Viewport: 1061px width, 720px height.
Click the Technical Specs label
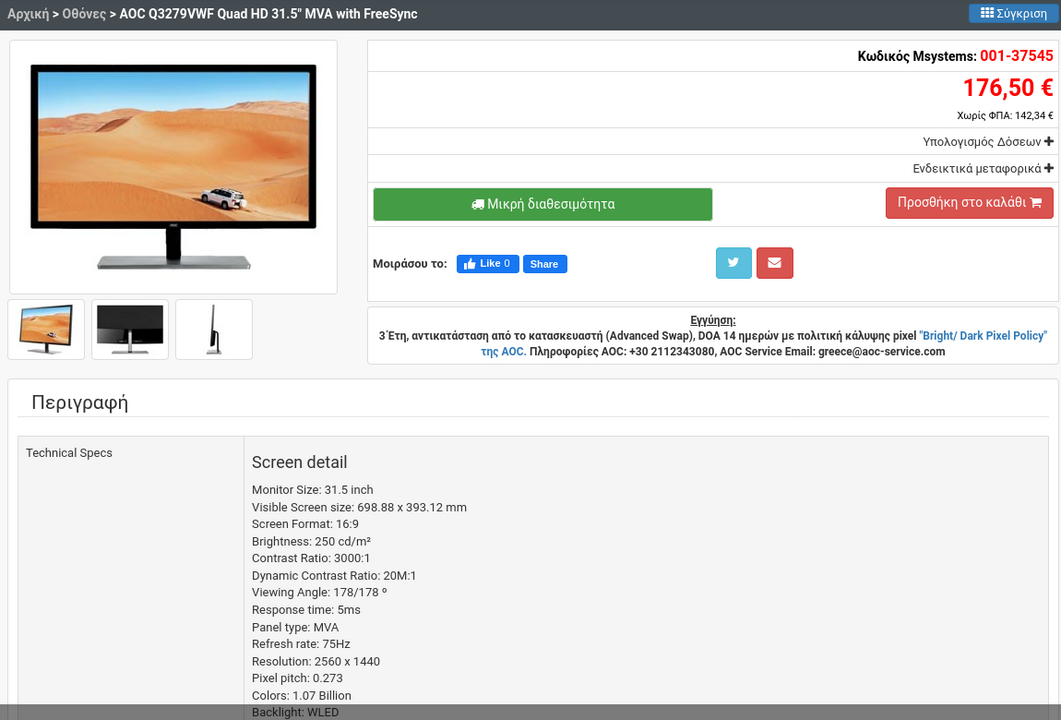click(69, 453)
